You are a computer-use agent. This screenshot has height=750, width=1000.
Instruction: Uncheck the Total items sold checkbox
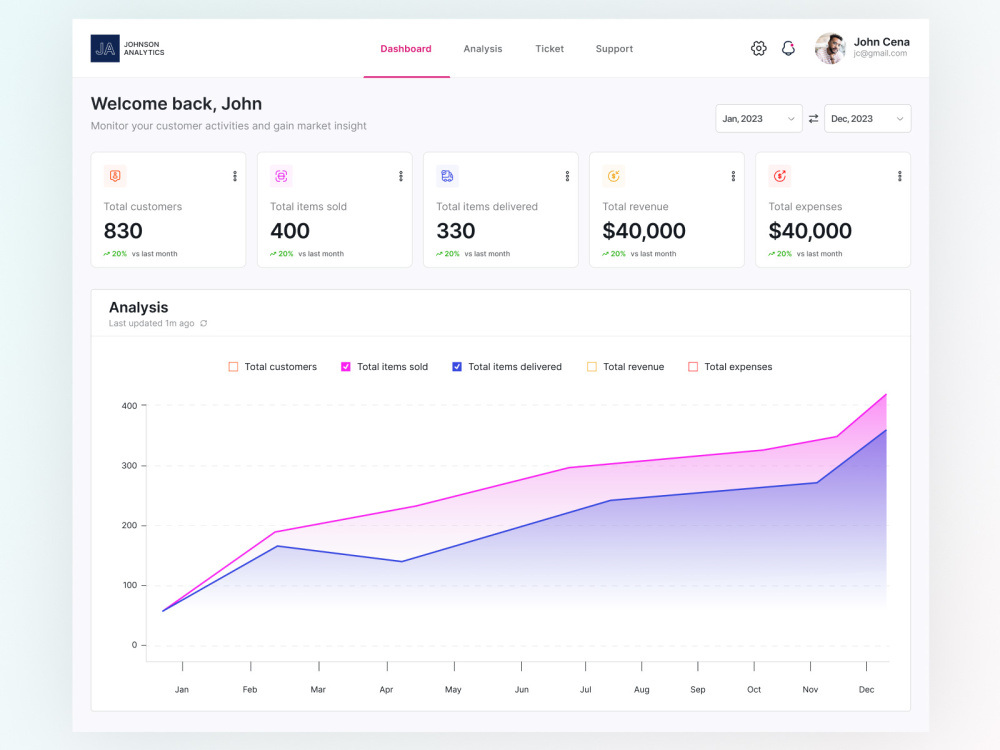click(346, 367)
